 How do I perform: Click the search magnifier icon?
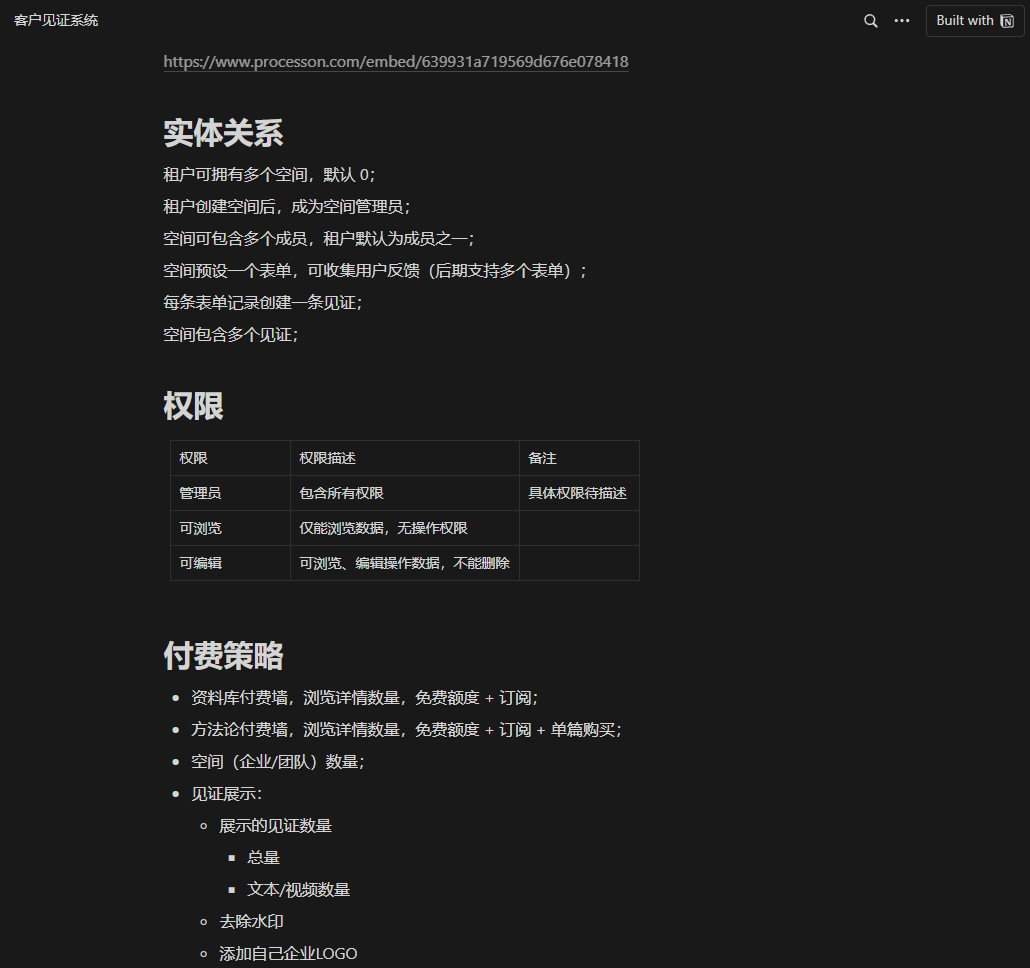click(870, 21)
